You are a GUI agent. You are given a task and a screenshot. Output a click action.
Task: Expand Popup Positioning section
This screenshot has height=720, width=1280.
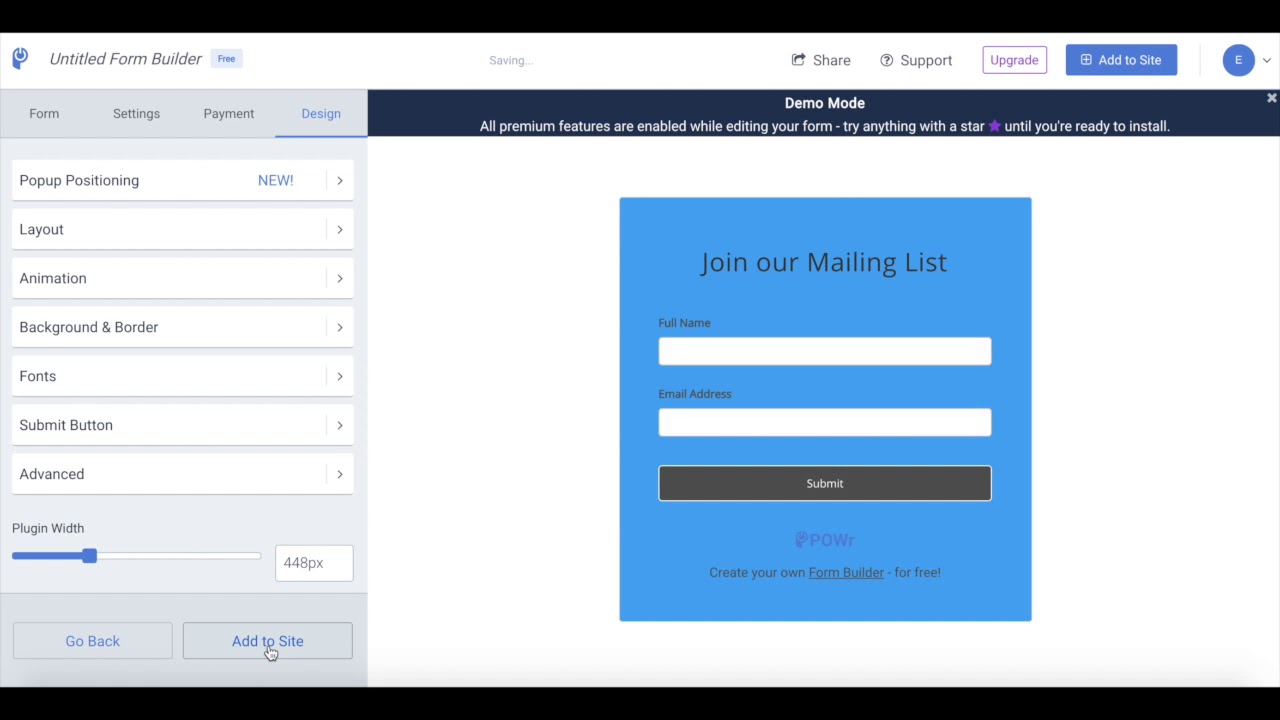(182, 180)
